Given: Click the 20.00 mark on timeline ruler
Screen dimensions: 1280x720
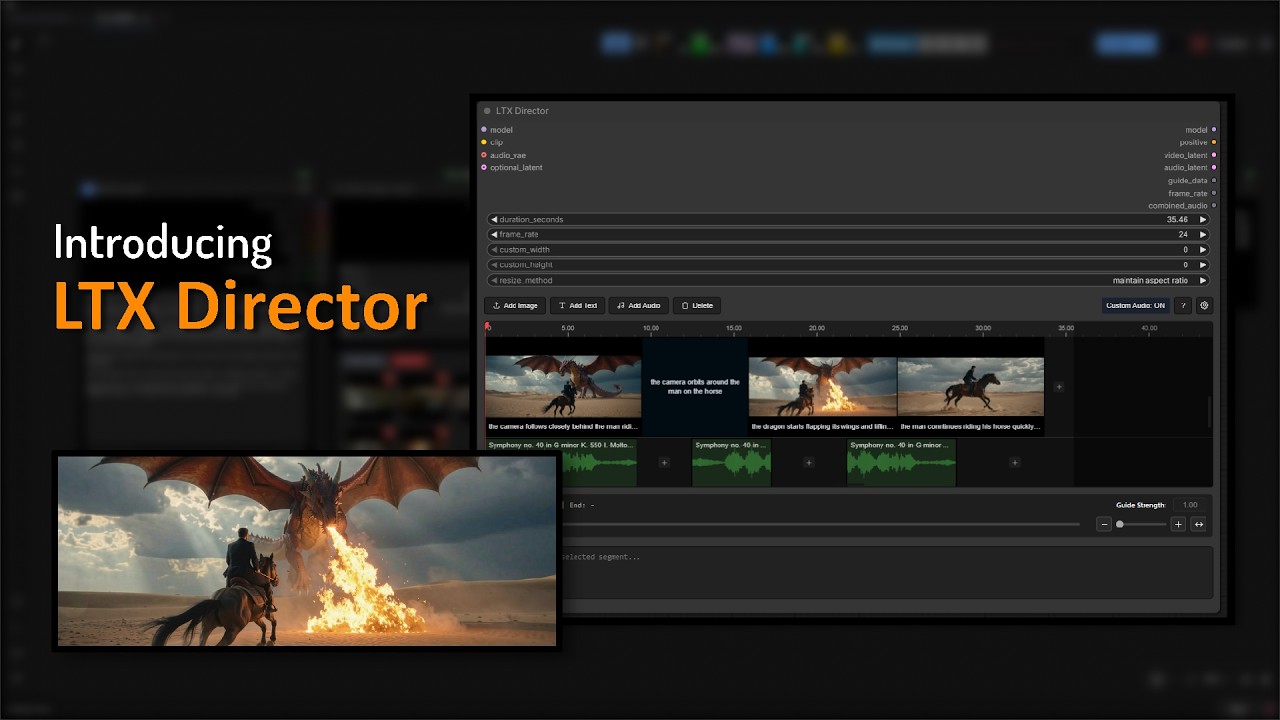Looking at the screenshot, I should 816,328.
